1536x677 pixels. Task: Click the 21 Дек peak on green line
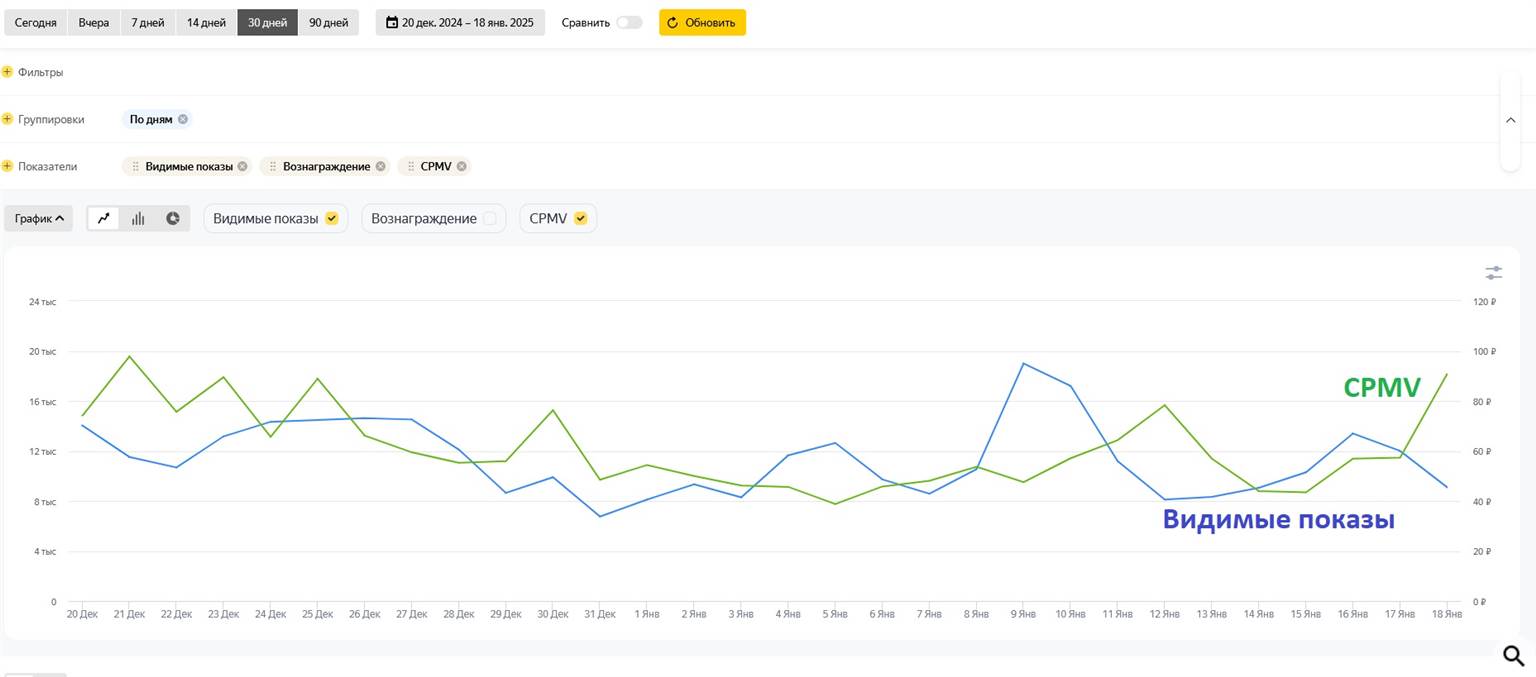click(129, 356)
